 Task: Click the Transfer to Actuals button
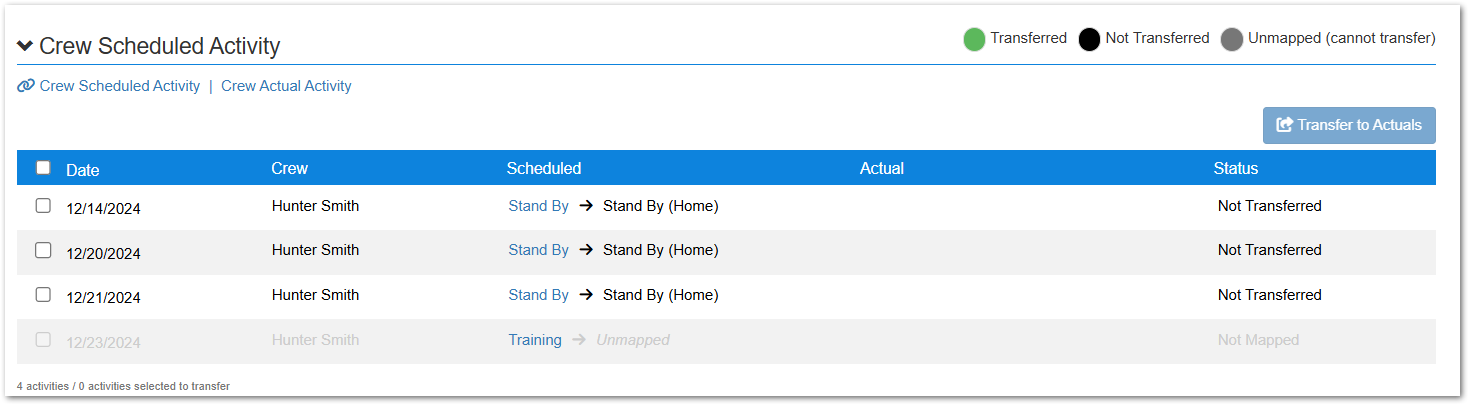[1349, 125]
